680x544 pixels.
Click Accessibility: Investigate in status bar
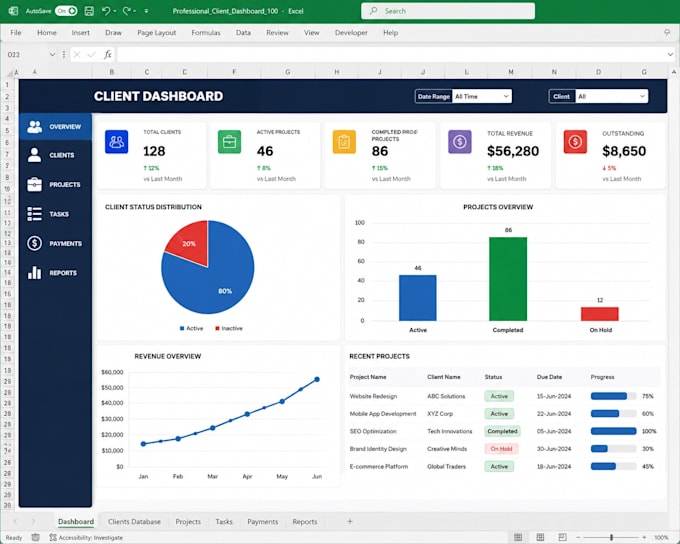pyautogui.click(x=86, y=537)
